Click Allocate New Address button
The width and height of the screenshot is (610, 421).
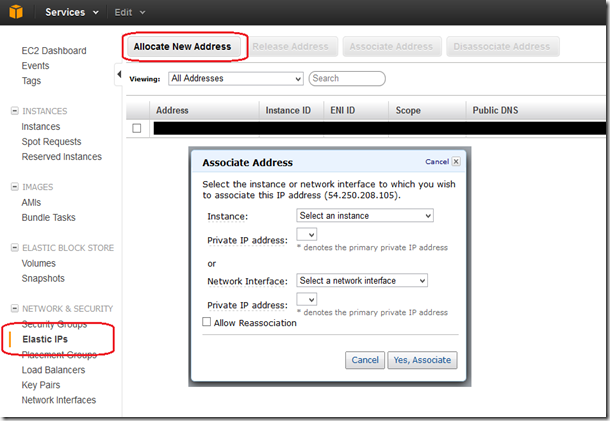click(182, 47)
